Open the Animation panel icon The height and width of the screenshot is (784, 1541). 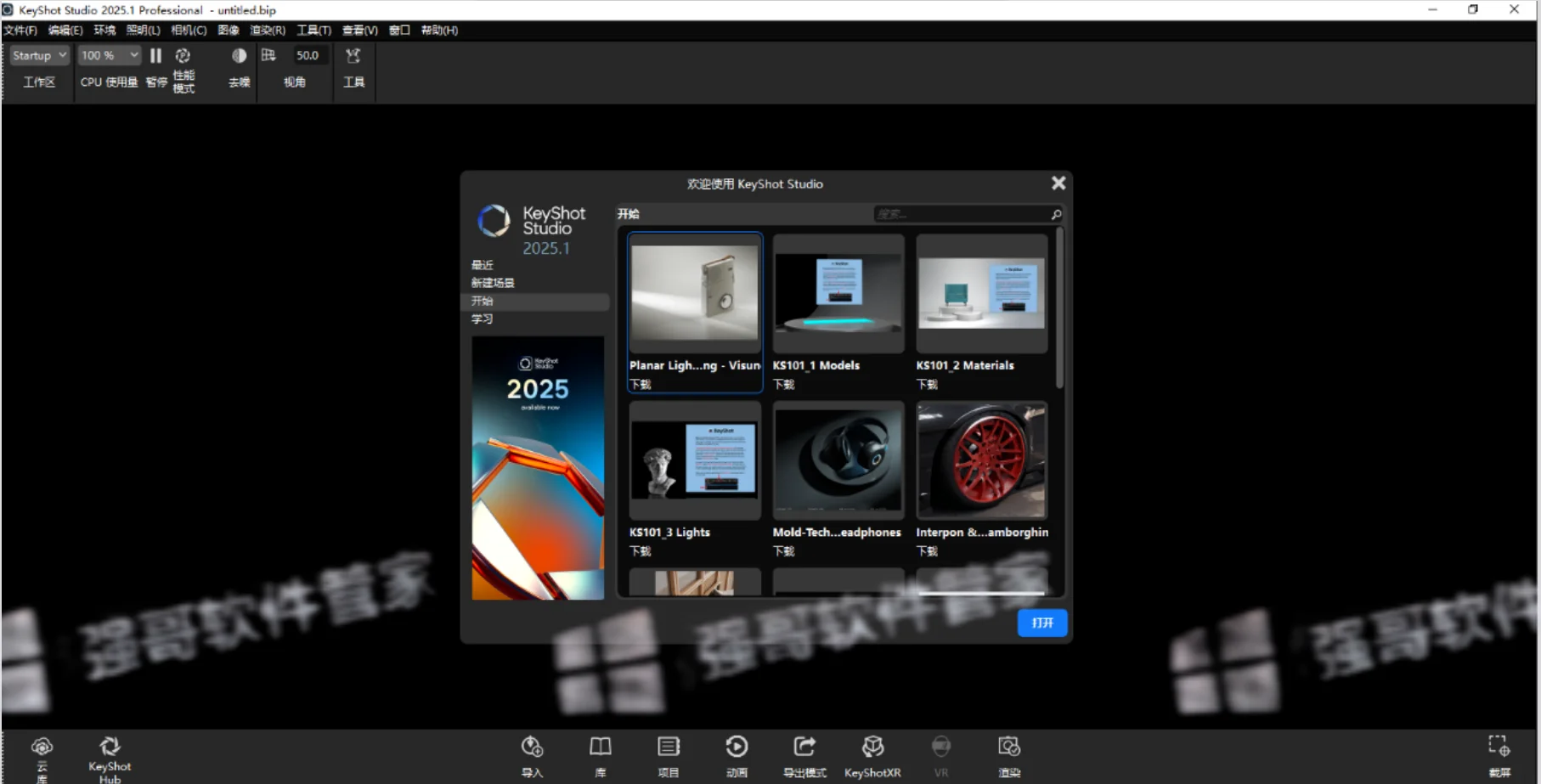click(x=737, y=747)
